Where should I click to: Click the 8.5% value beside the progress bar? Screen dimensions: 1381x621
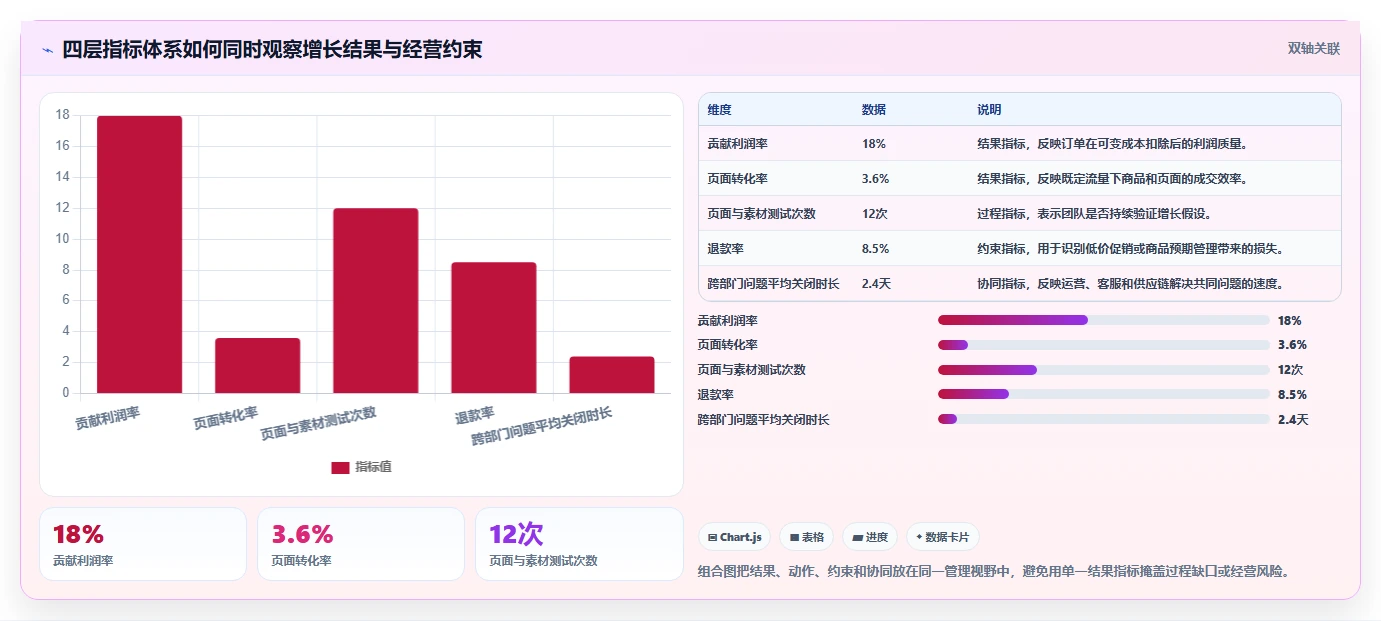pyautogui.click(x=1292, y=395)
